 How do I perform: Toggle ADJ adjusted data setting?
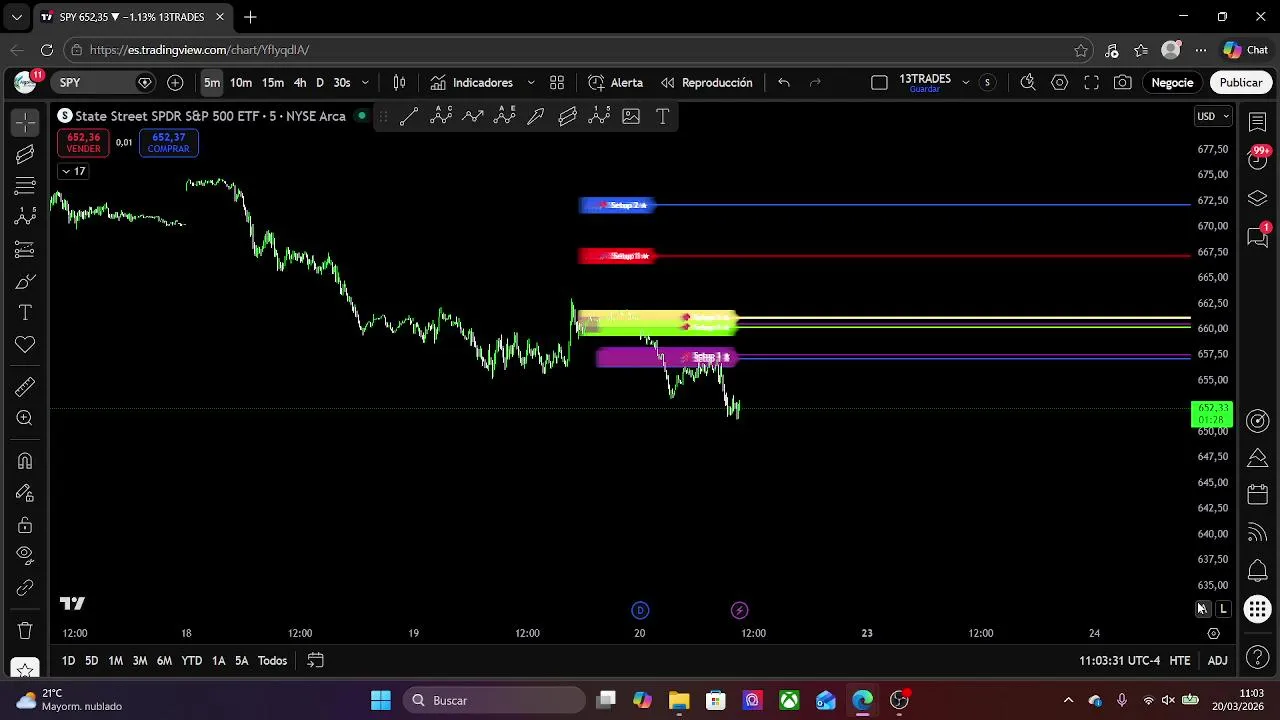pyautogui.click(x=1217, y=661)
